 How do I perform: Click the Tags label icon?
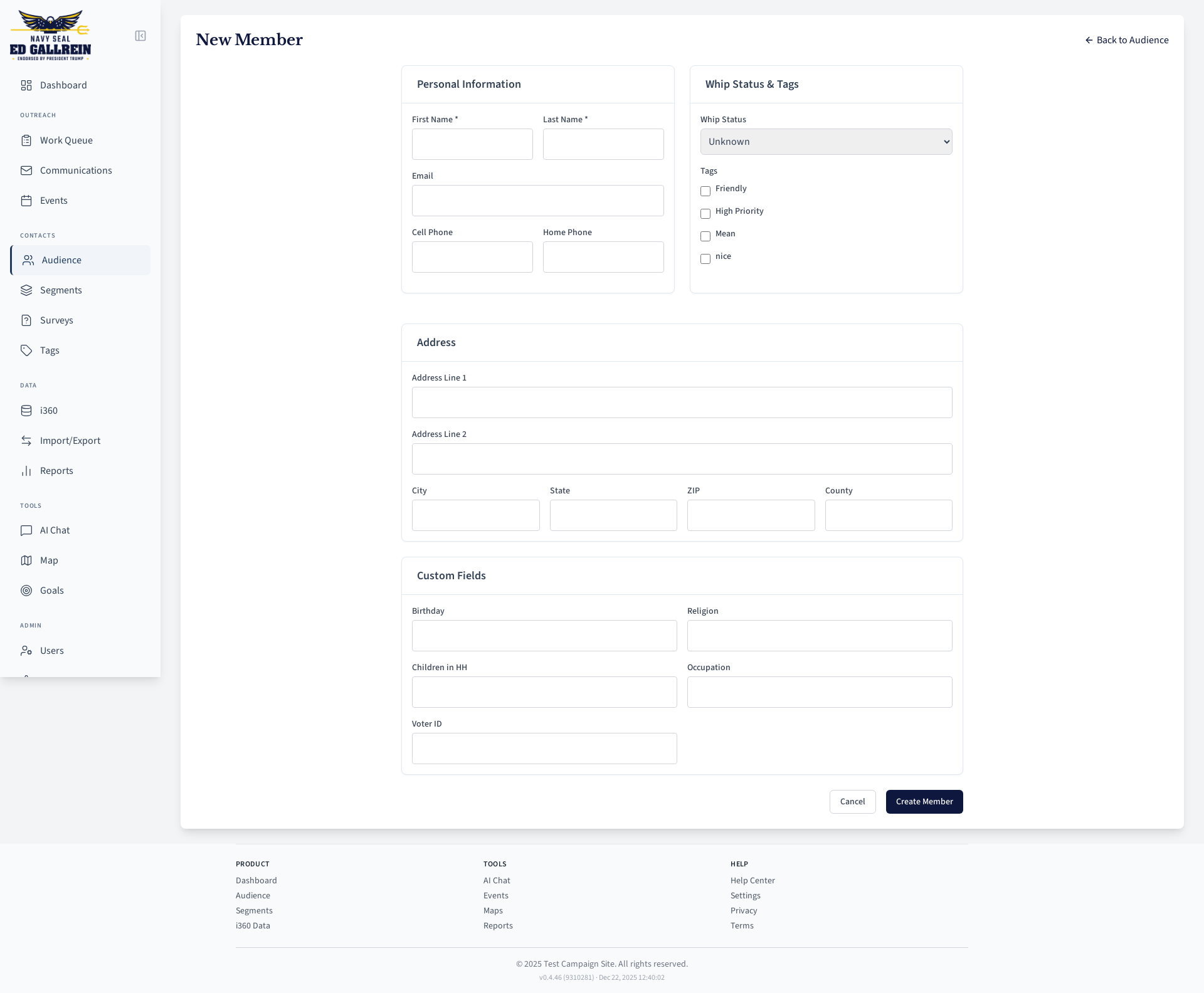tap(26, 350)
